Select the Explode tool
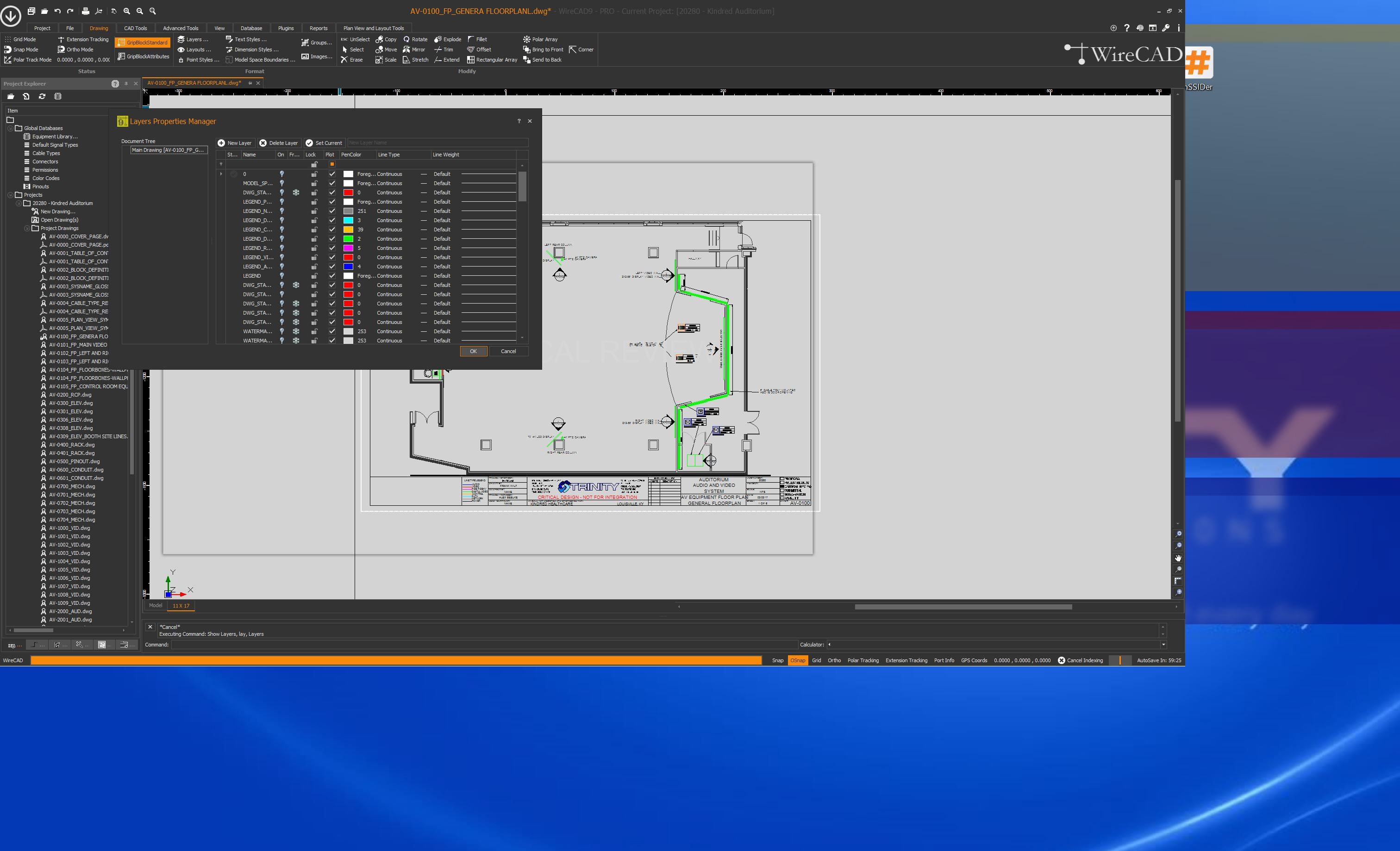 coord(447,39)
